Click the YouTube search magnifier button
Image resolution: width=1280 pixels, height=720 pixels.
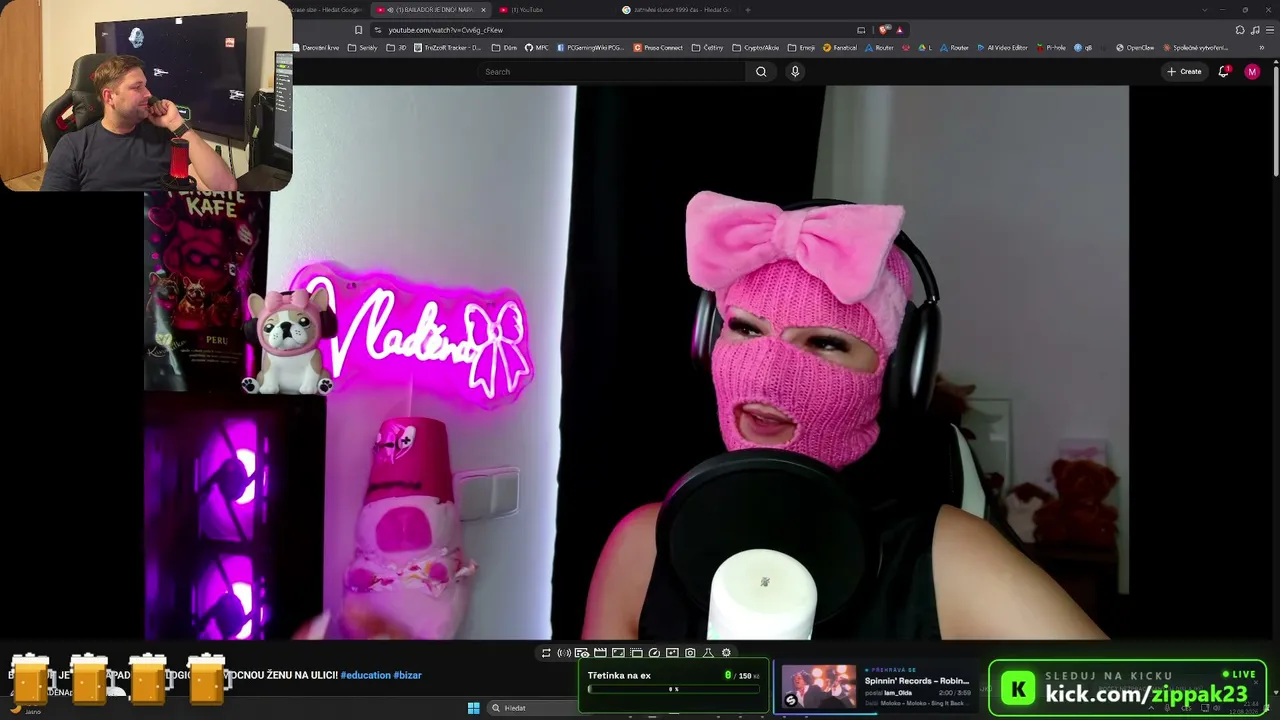761,72
